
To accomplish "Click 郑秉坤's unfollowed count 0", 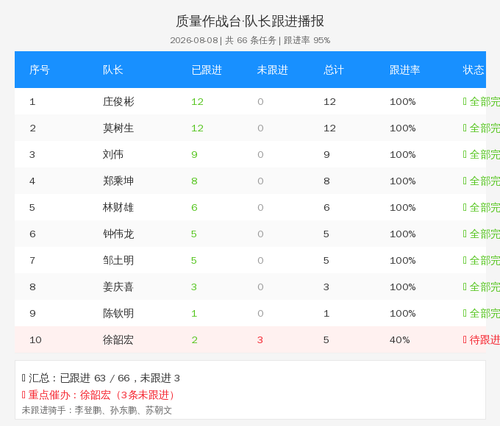I will tap(260, 181).
